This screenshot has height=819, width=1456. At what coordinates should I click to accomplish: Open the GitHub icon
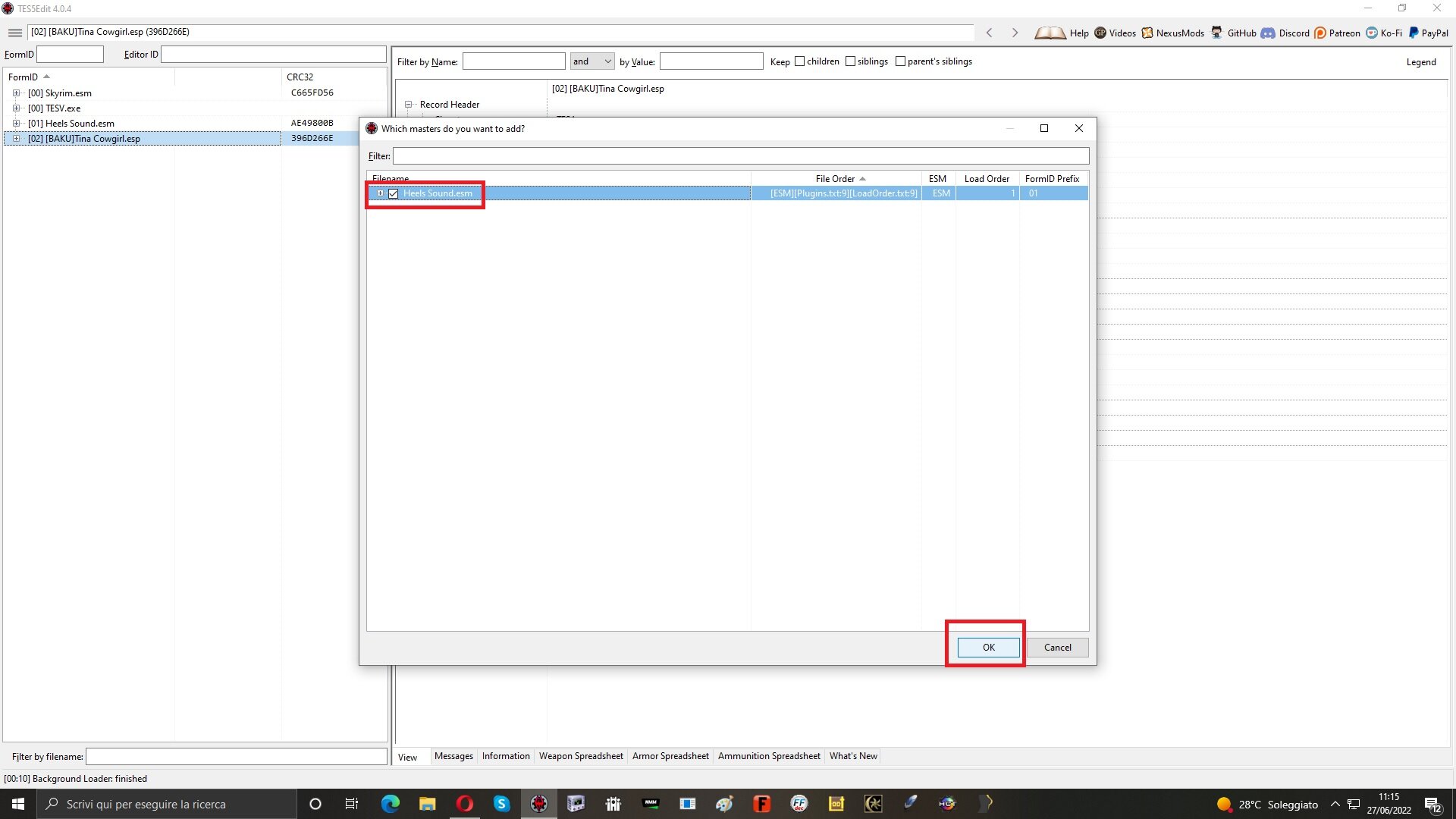click(1217, 33)
